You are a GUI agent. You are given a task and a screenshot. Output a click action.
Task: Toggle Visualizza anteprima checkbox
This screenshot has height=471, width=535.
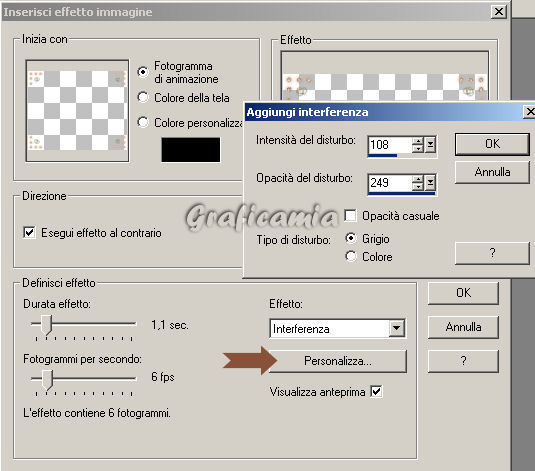tap(376, 391)
